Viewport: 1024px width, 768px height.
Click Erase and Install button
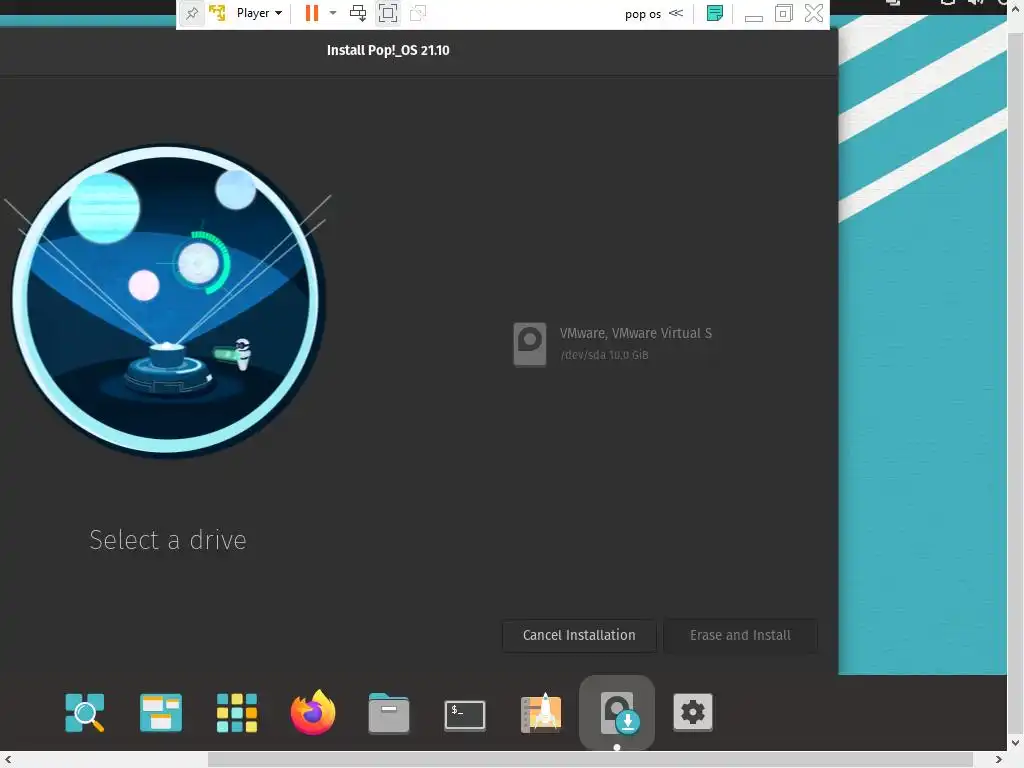click(740, 635)
